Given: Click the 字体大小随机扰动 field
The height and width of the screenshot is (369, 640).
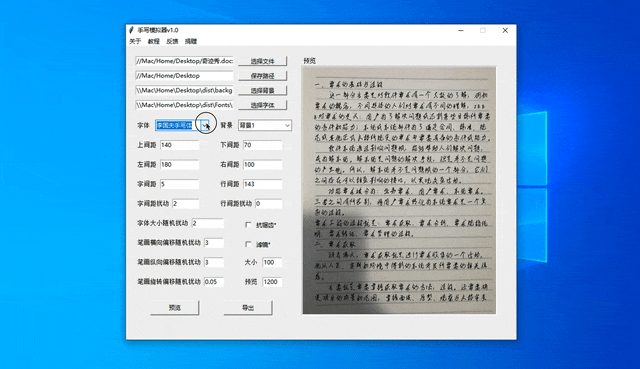Looking at the screenshot, I should coord(207,223).
